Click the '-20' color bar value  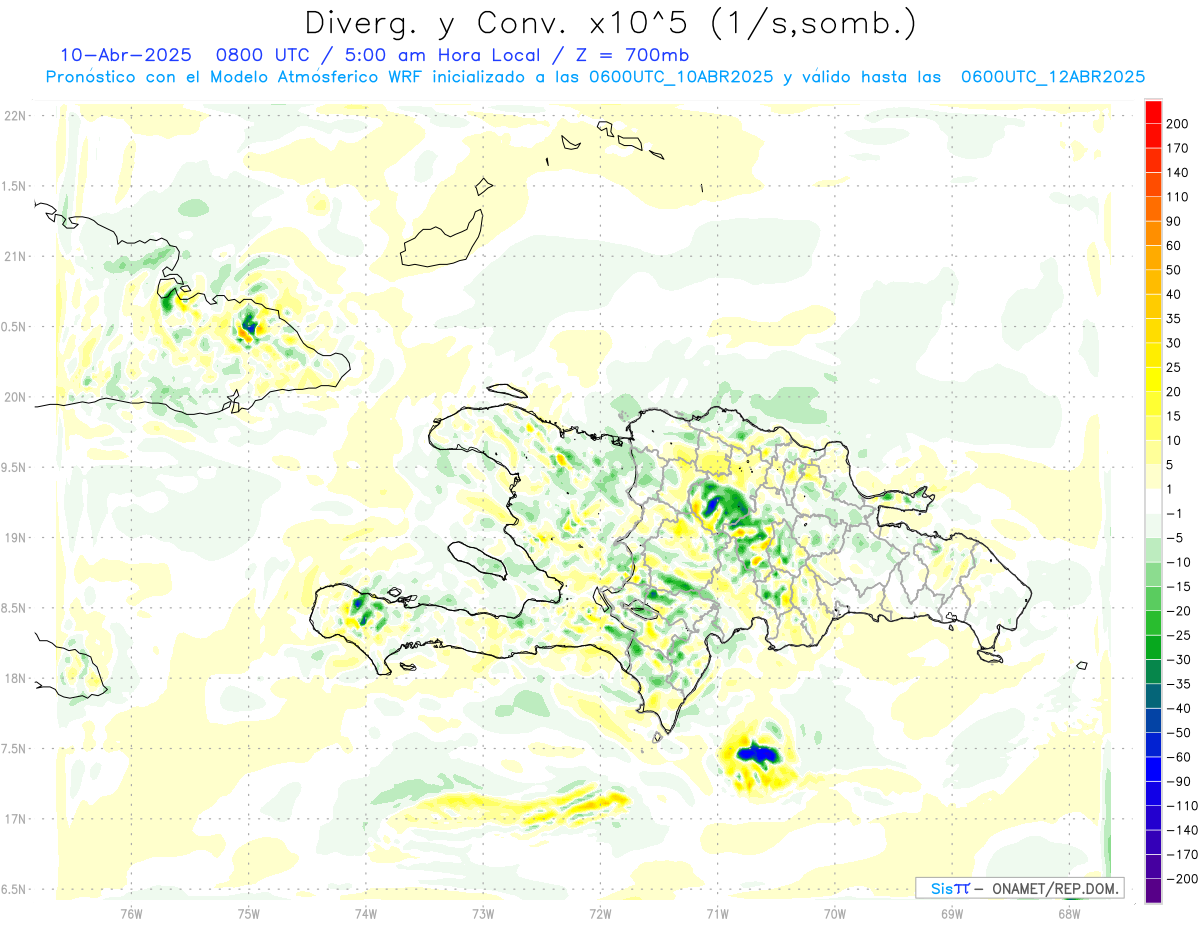point(1178,612)
